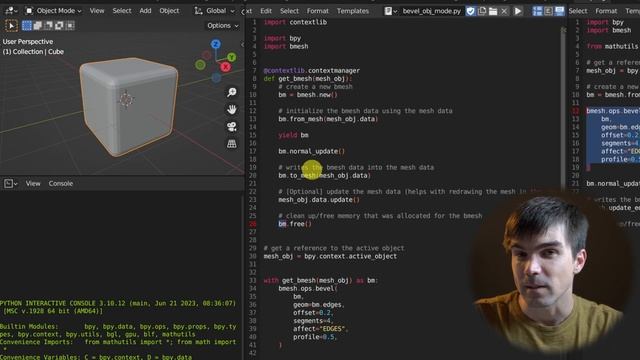This screenshot has height=360, width=640.
Task: Expand the viewport sidebar arrow
Action: [242, 44]
